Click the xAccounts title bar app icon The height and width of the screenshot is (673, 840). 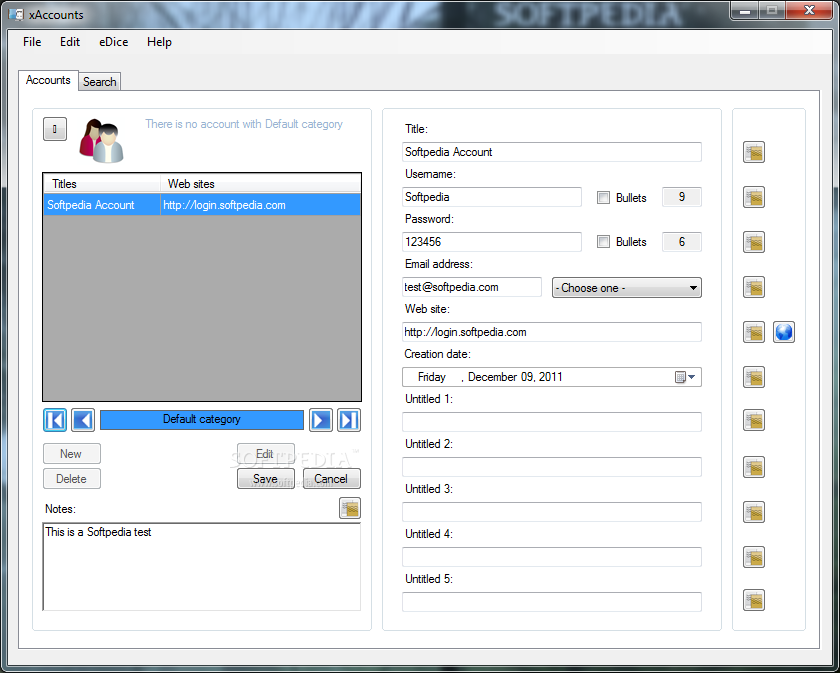tap(17, 14)
